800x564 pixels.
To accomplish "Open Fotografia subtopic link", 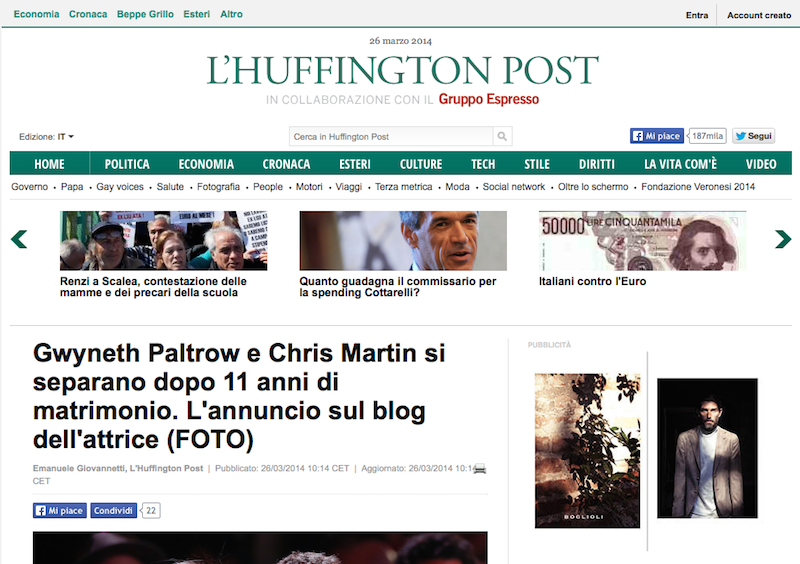I will 218,187.
